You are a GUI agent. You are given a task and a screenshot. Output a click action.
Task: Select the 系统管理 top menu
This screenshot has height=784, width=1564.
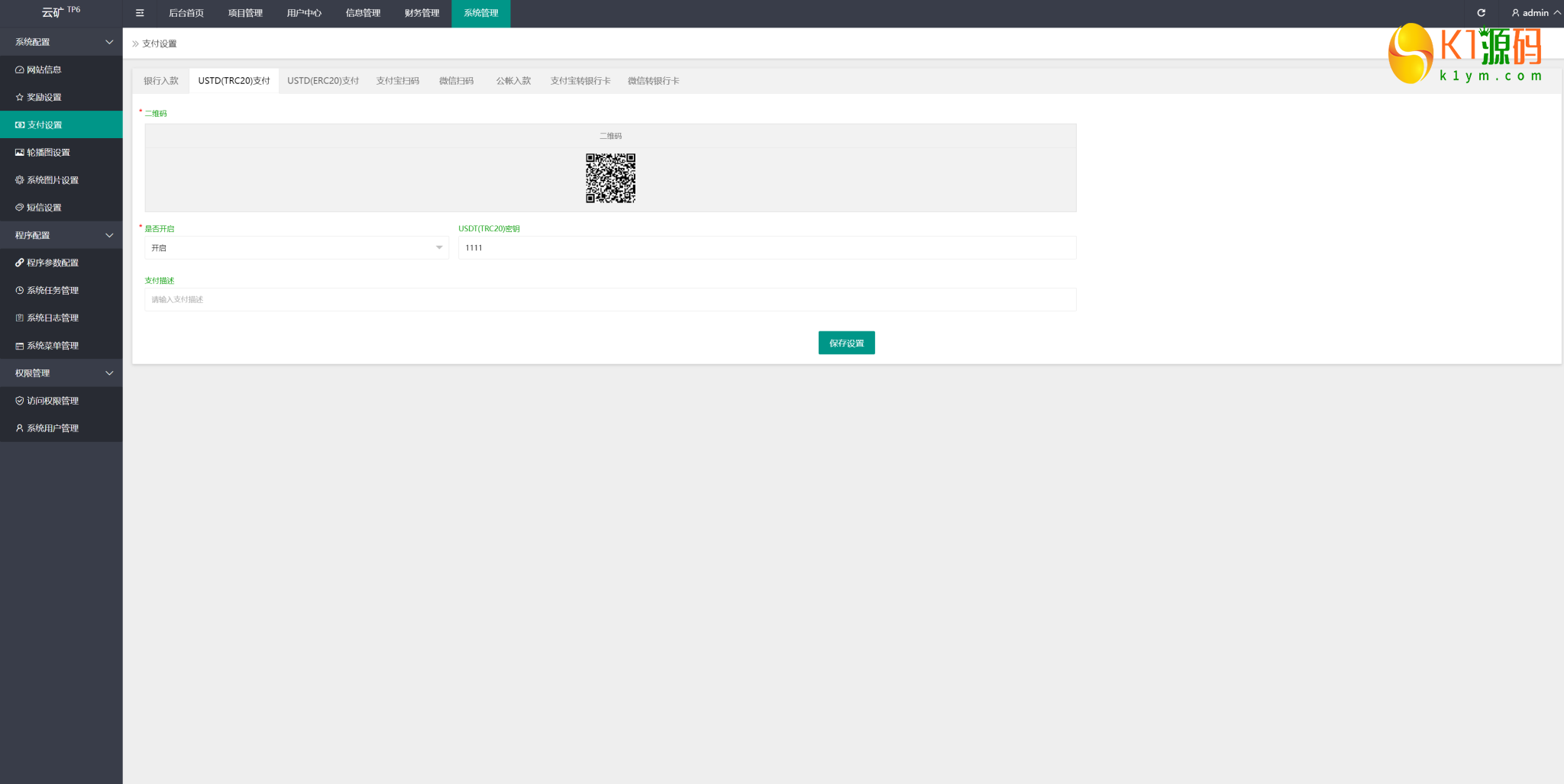tap(481, 13)
